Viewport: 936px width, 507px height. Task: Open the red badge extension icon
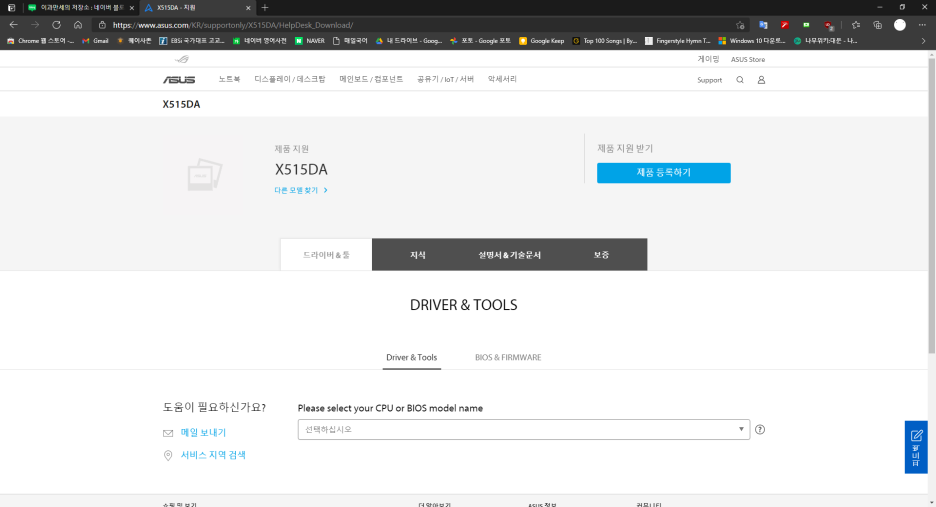point(829,26)
